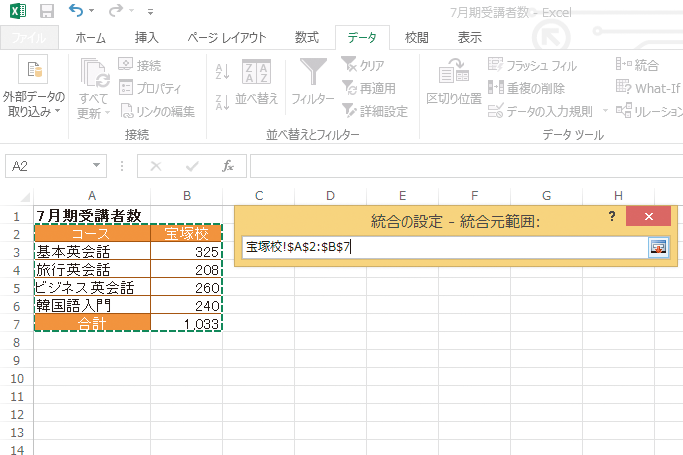Open the 数式 ribbon tab
The height and width of the screenshot is (455, 683).
[307, 38]
